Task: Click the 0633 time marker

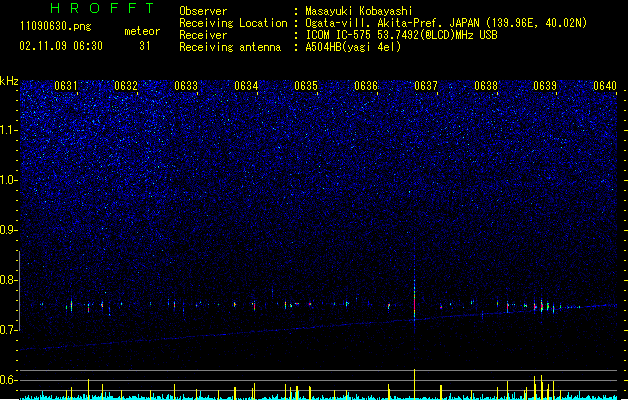Action: (186, 86)
